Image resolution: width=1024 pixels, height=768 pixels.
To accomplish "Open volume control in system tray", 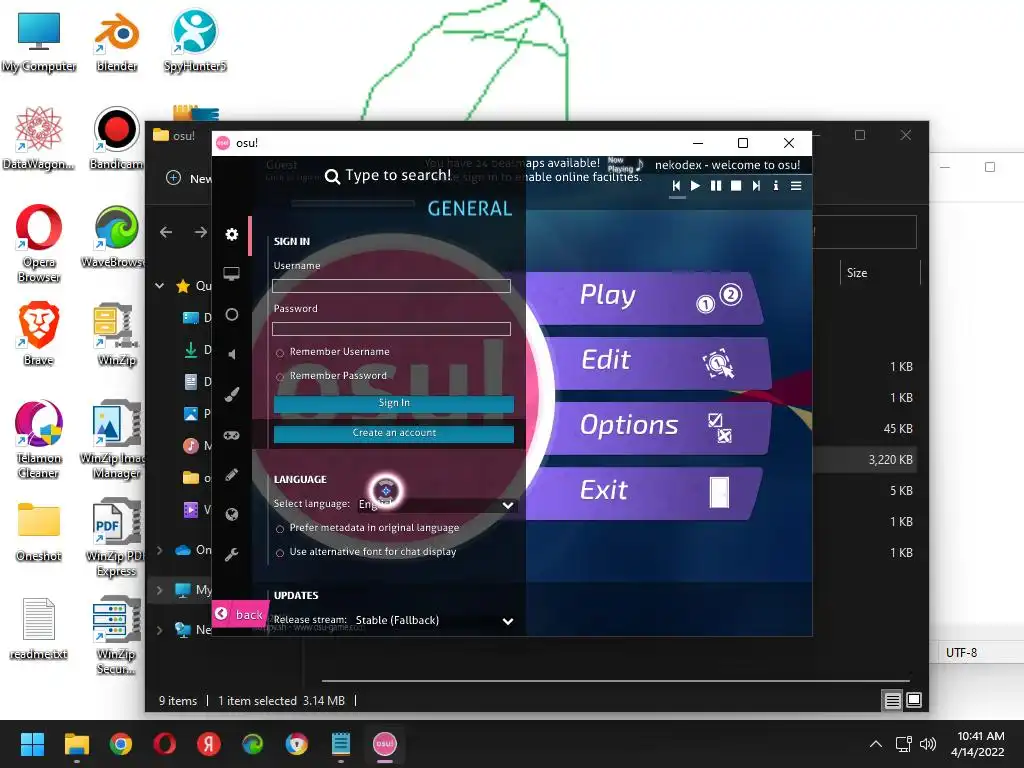I will [927, 744].
